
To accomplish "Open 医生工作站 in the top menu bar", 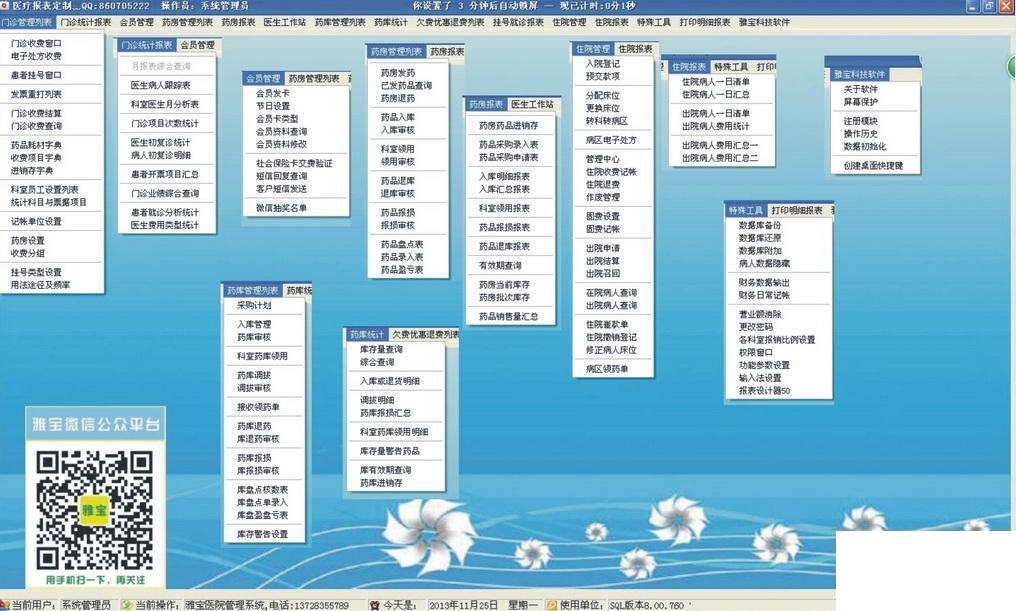I will 284,22.
